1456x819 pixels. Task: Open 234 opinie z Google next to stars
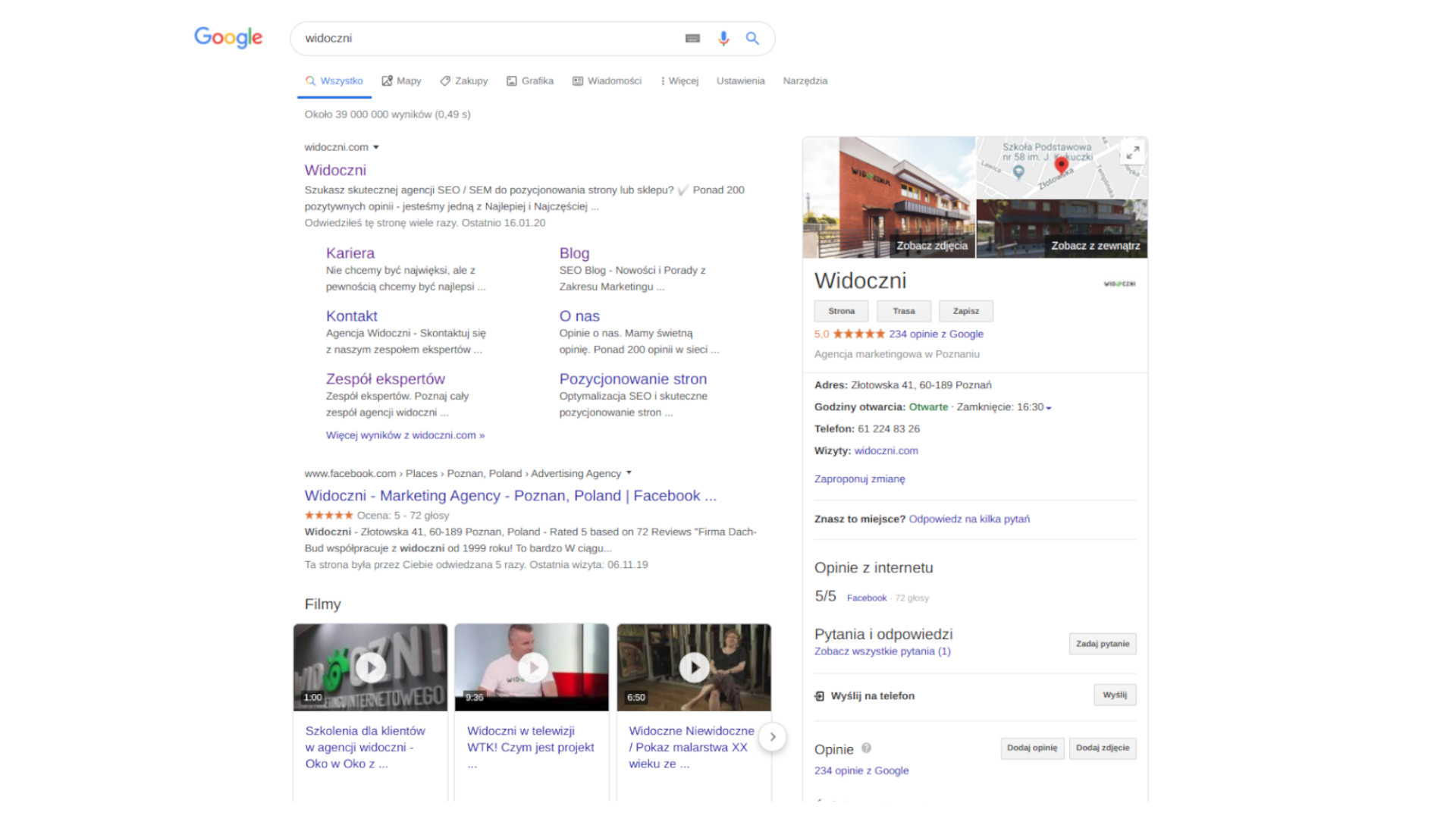point(936,334)
